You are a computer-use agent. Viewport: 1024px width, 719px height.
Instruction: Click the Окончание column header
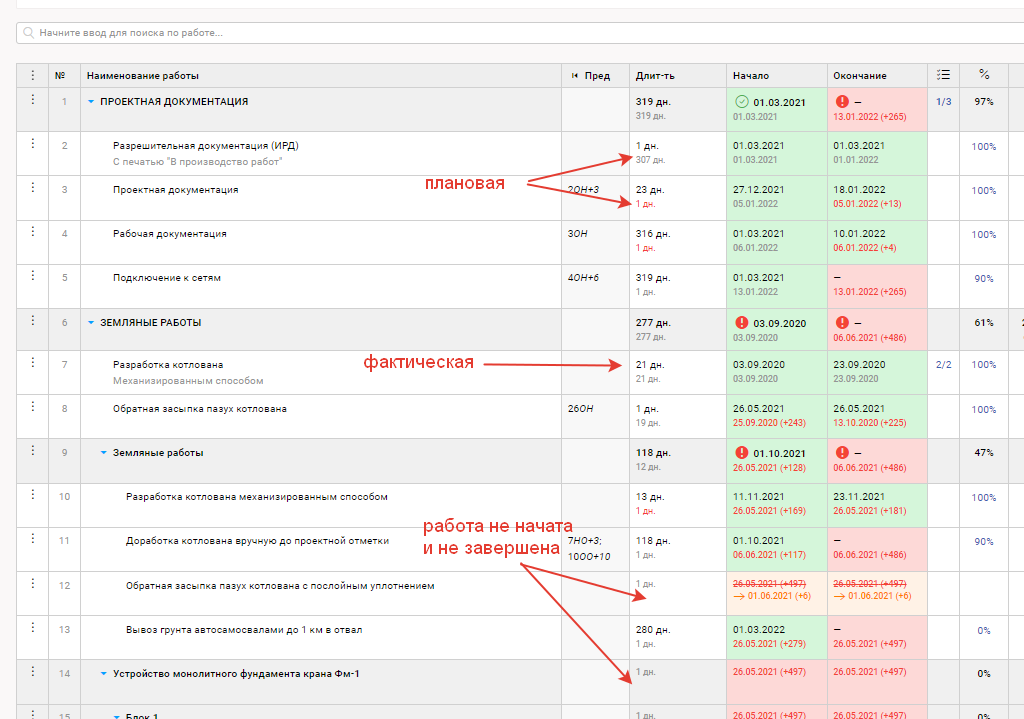pyautogui.click(x=858, y=76)
